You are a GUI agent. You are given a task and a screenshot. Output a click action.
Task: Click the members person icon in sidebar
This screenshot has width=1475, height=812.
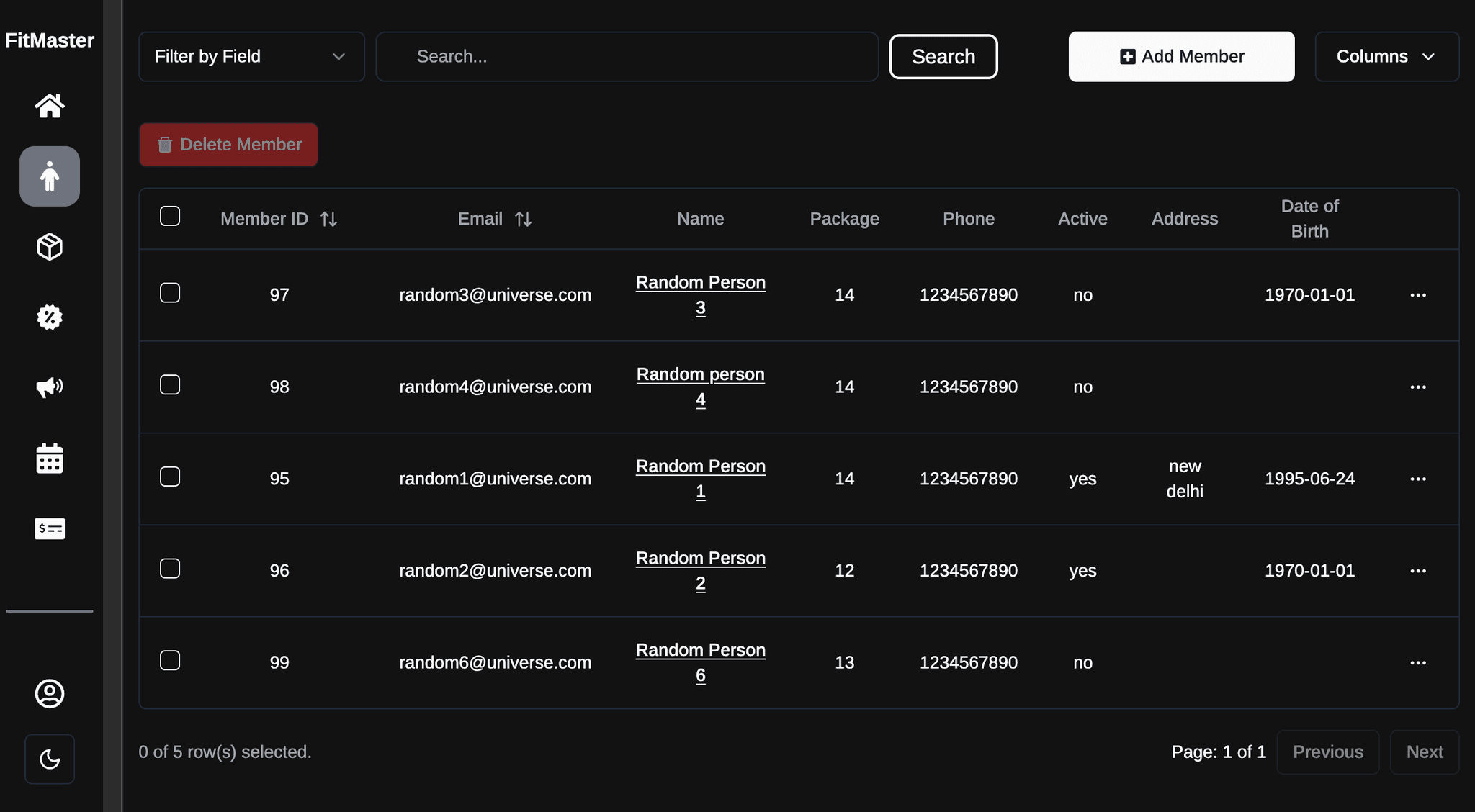tap(50, 176)
